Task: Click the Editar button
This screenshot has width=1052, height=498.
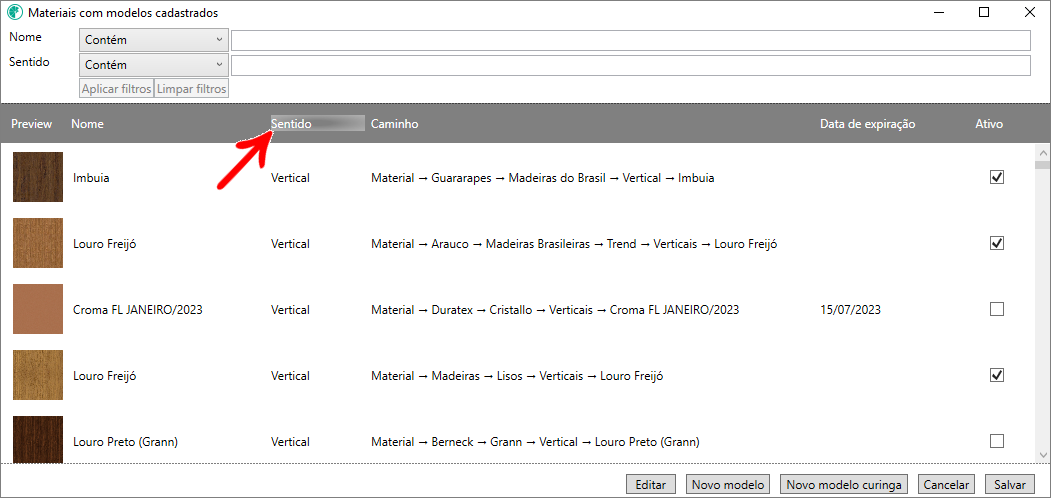Action: click(650, 485)
